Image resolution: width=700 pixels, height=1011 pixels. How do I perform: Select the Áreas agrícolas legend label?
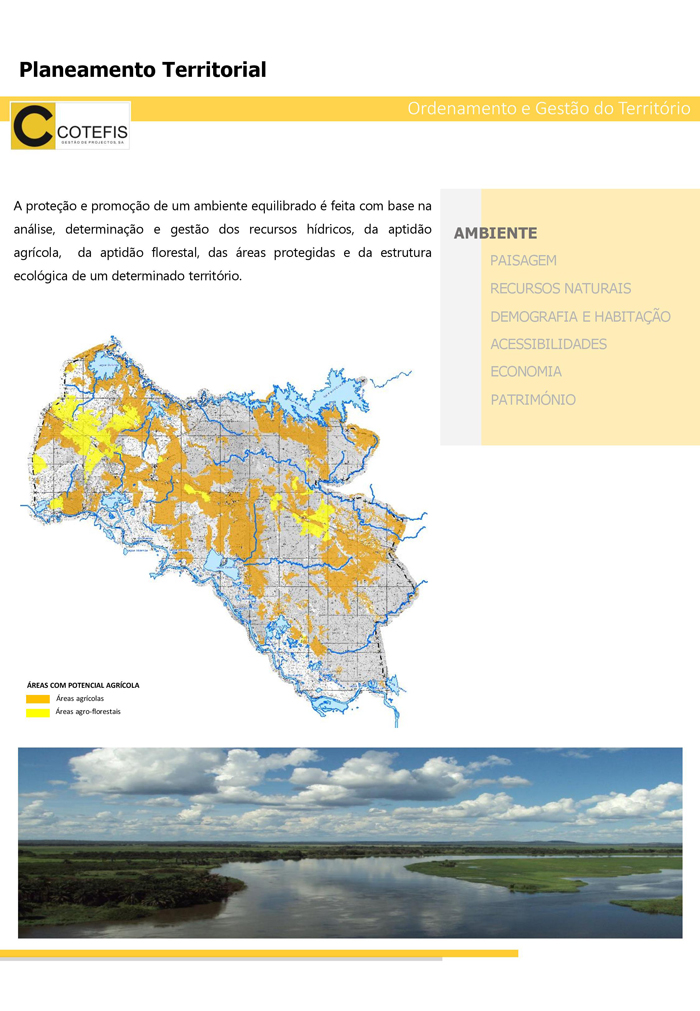(80, 698)
